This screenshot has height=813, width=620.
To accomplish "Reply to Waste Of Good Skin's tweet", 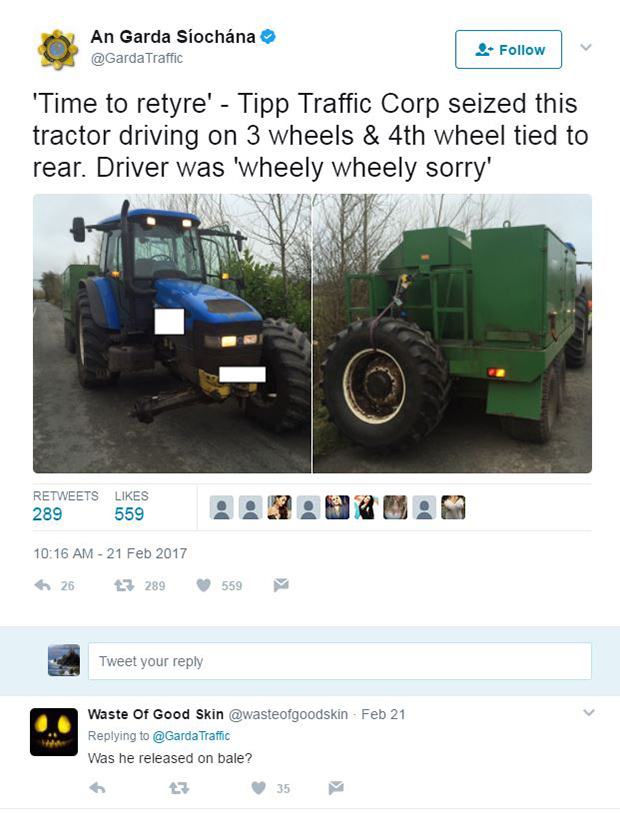I will tap(97, 788).
